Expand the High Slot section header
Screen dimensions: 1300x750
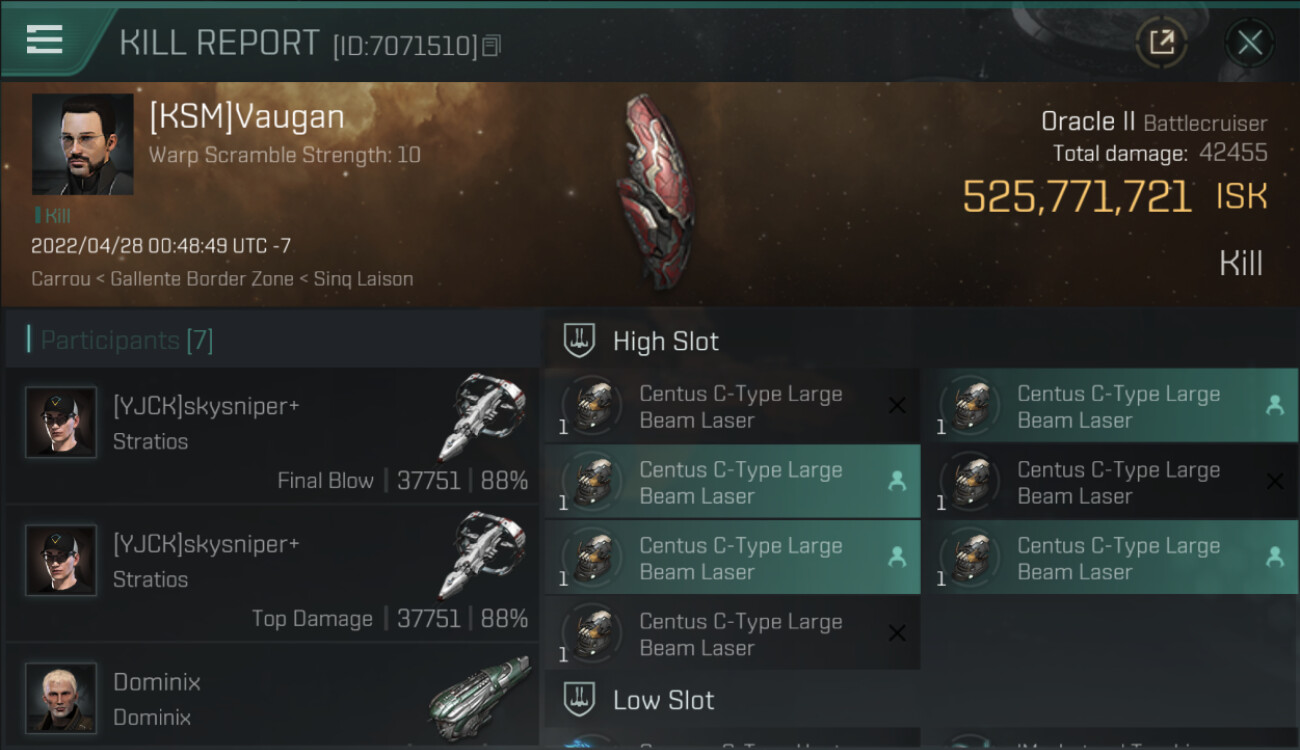tap(666, 341)
